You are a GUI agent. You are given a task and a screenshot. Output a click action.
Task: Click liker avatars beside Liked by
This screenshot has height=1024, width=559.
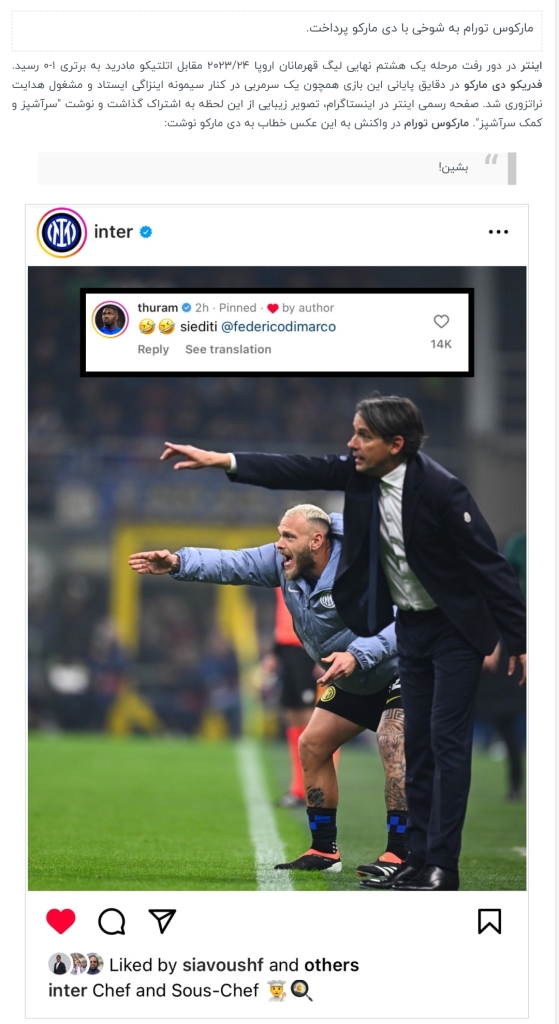click(76, 964)
